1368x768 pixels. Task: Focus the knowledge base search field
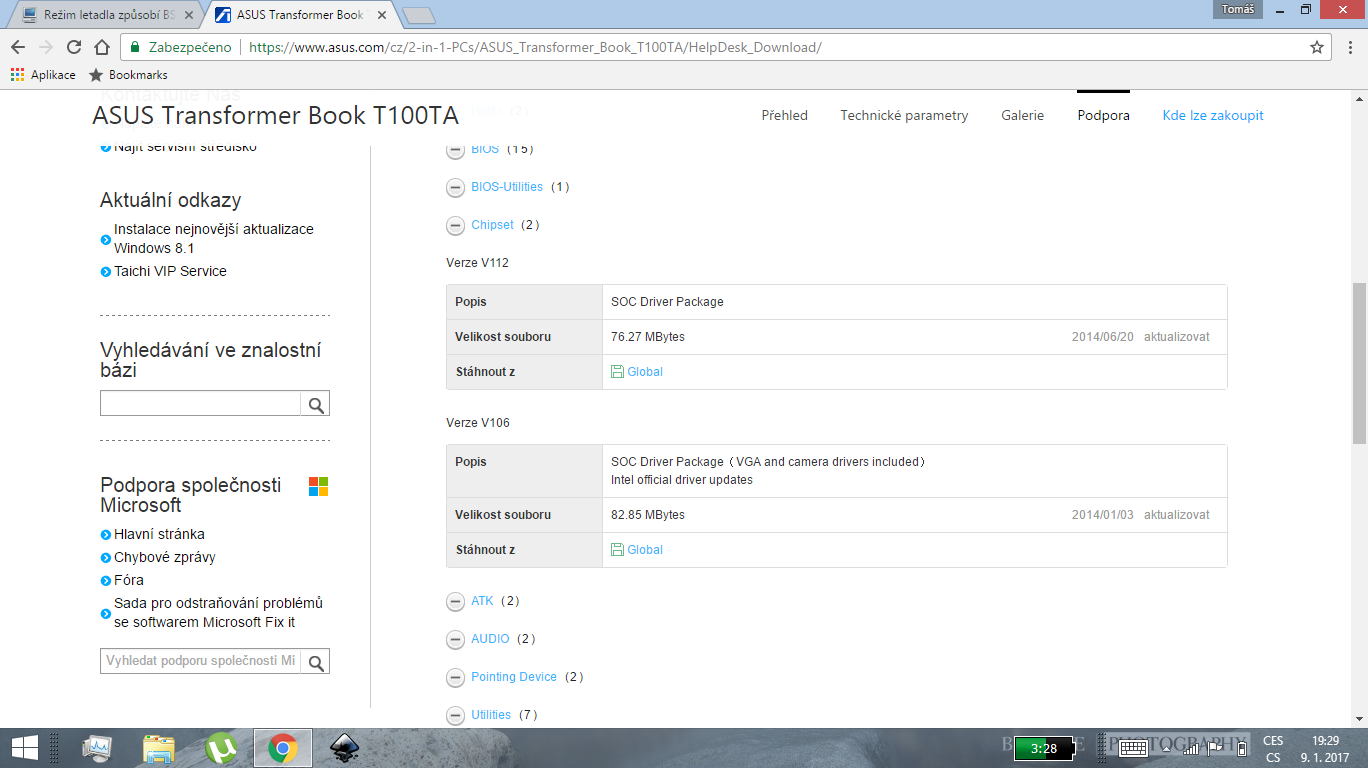pyautogui.click(x=200, y=404)
